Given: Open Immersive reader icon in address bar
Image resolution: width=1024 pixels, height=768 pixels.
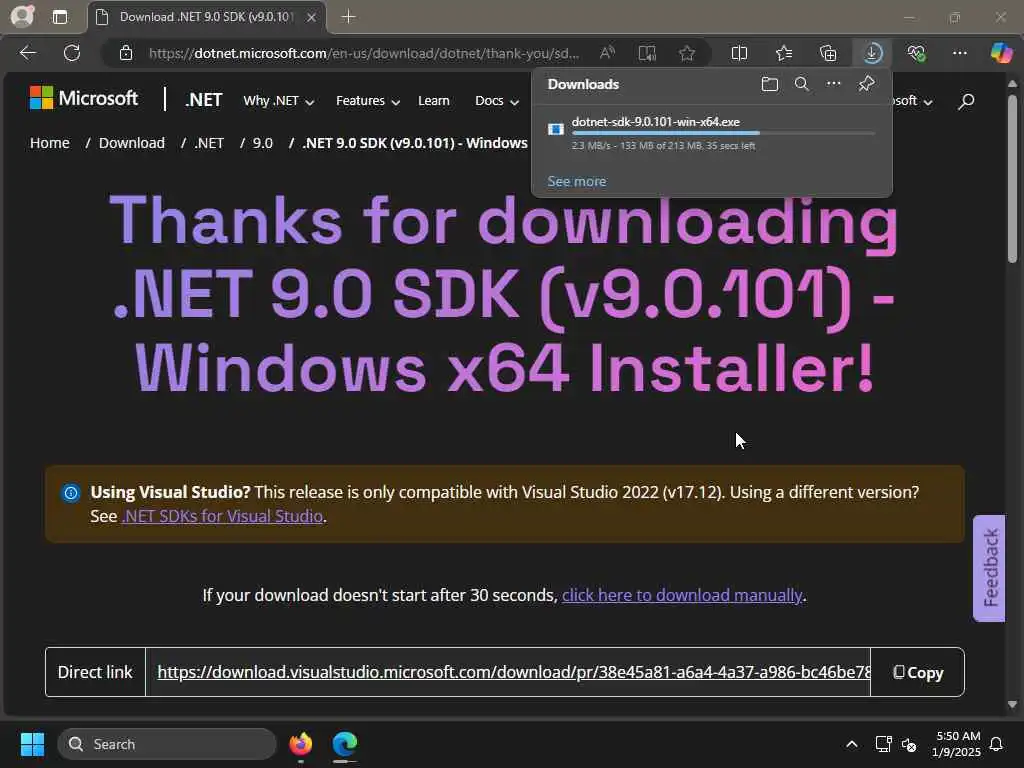Looking at the screenshot, I should tap(647, 53).
